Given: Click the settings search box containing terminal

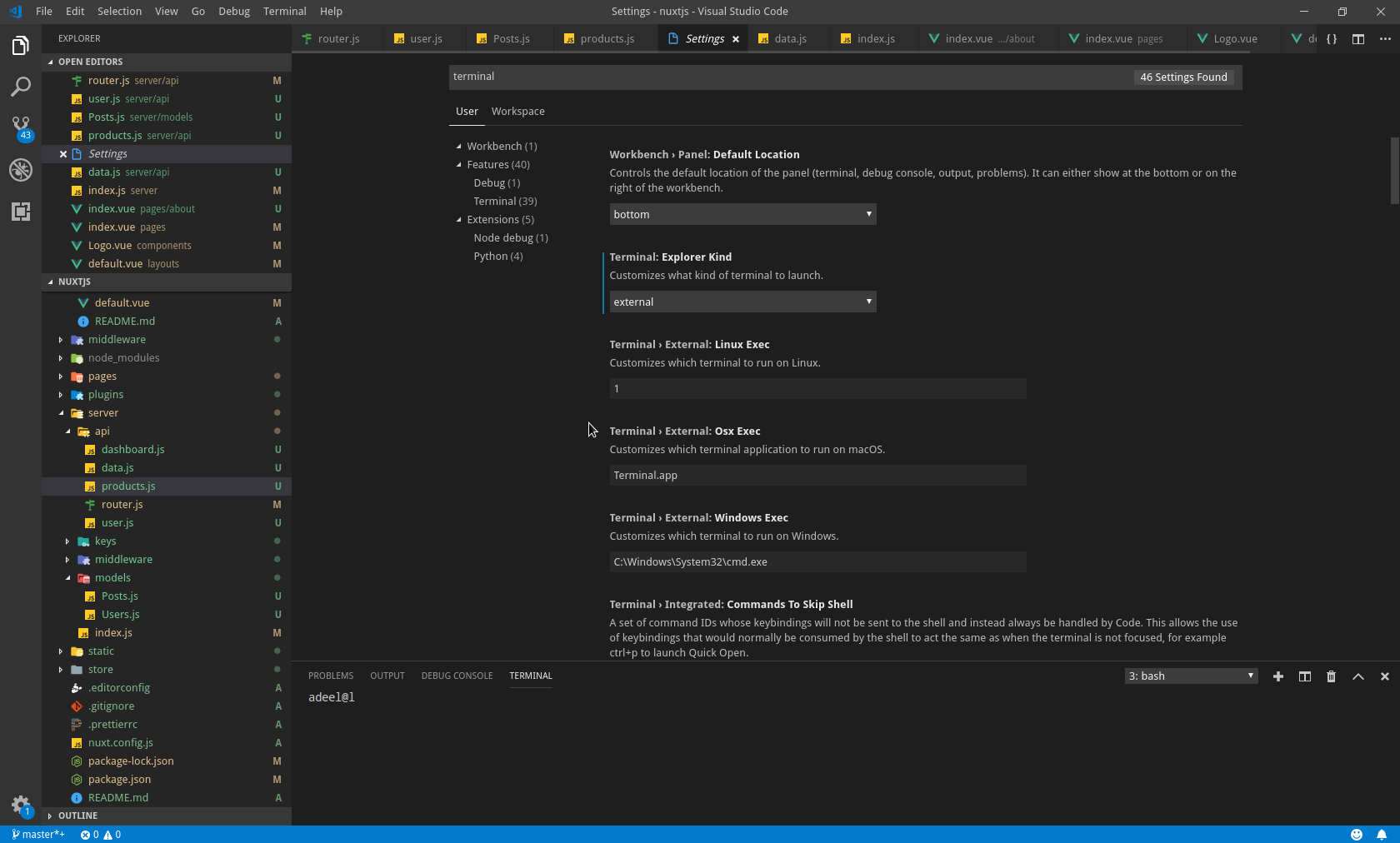Looking at the screenshot, I should point(788,77).
